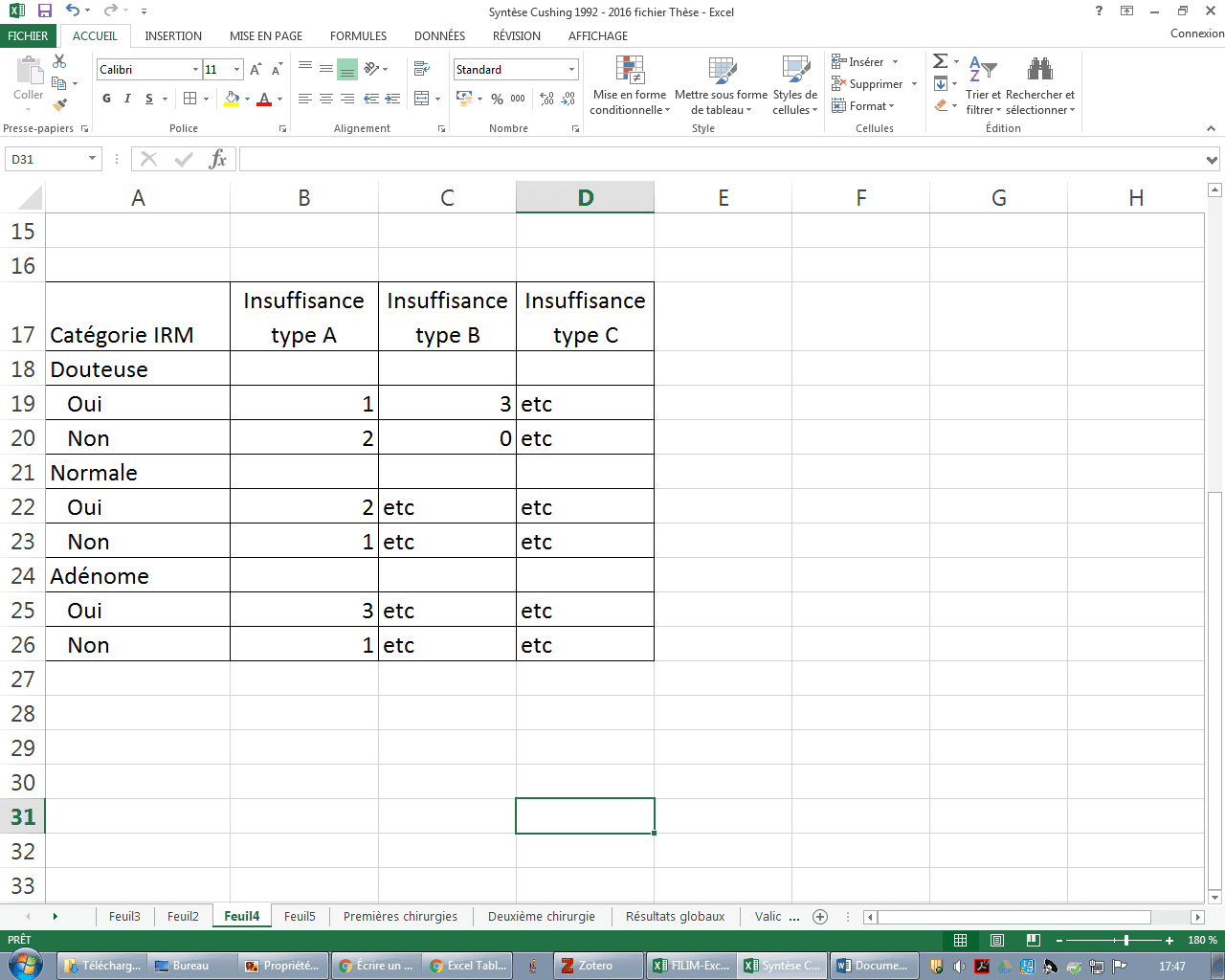The height and width of the screenshot is (980, 1225).
Task: Click the increase font size icon
Action: coord(256,70)
